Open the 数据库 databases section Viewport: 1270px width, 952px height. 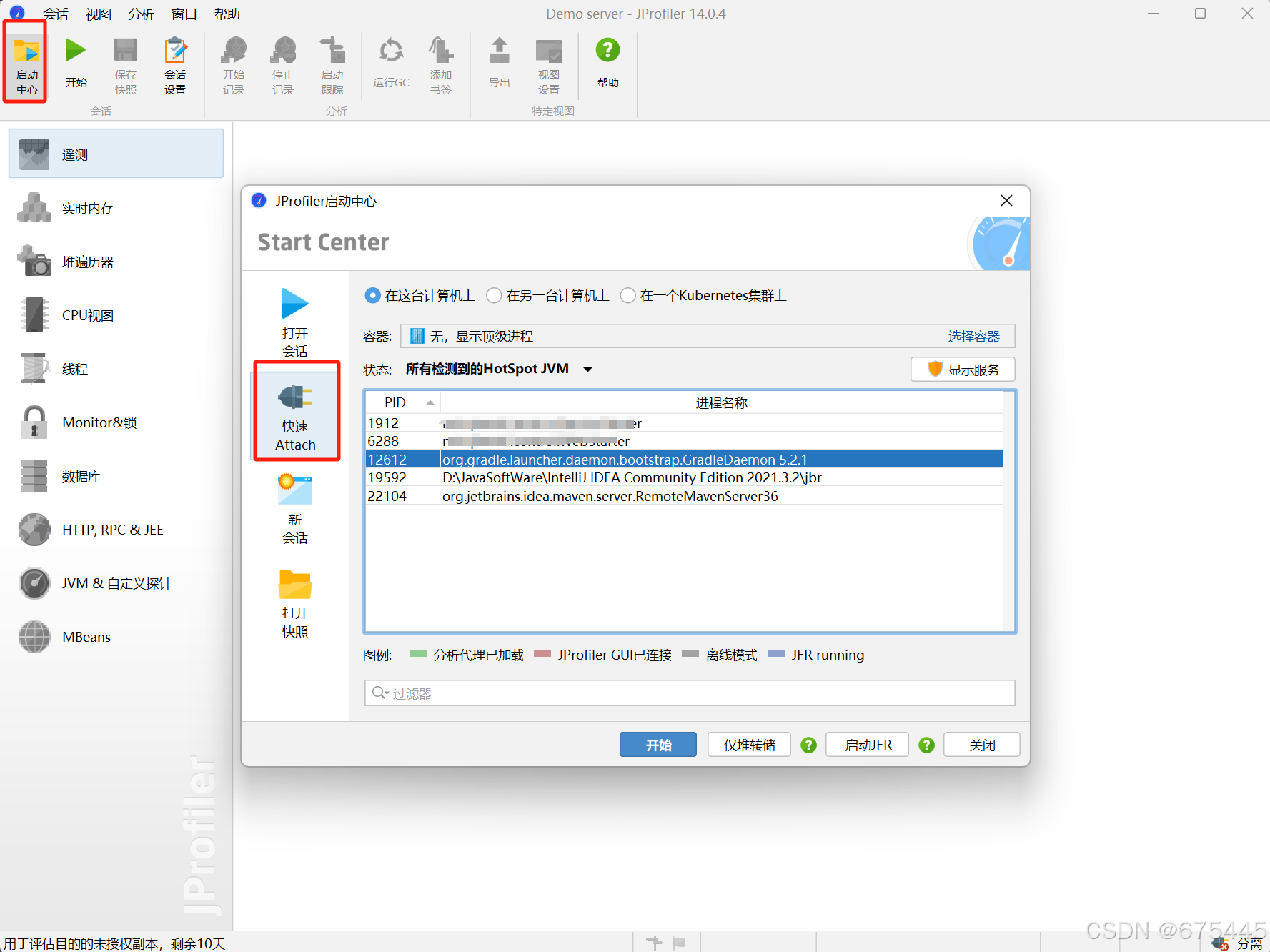pyautogui.click(x=116, y=476)
